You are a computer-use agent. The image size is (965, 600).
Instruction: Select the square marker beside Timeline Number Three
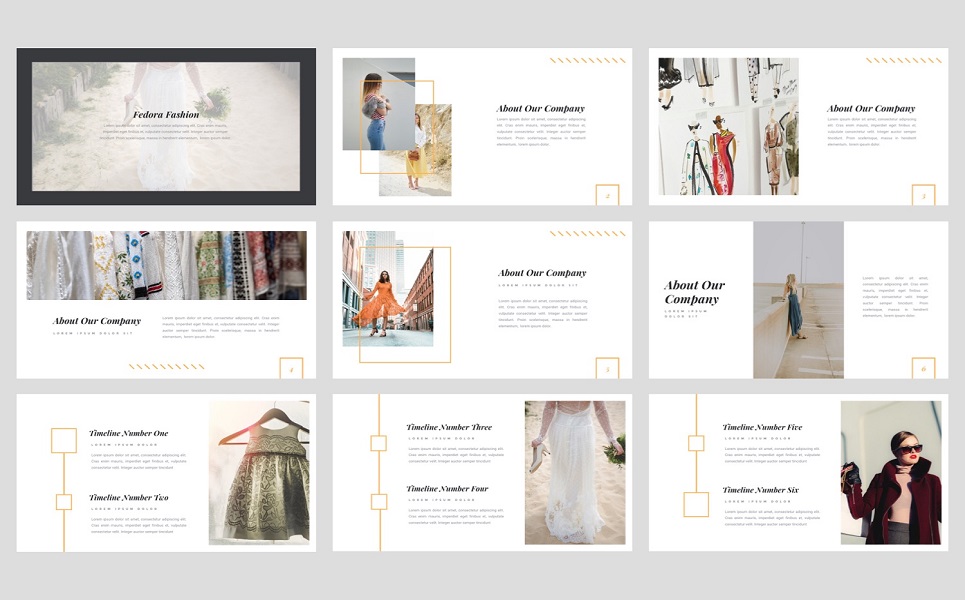(378, 443)
